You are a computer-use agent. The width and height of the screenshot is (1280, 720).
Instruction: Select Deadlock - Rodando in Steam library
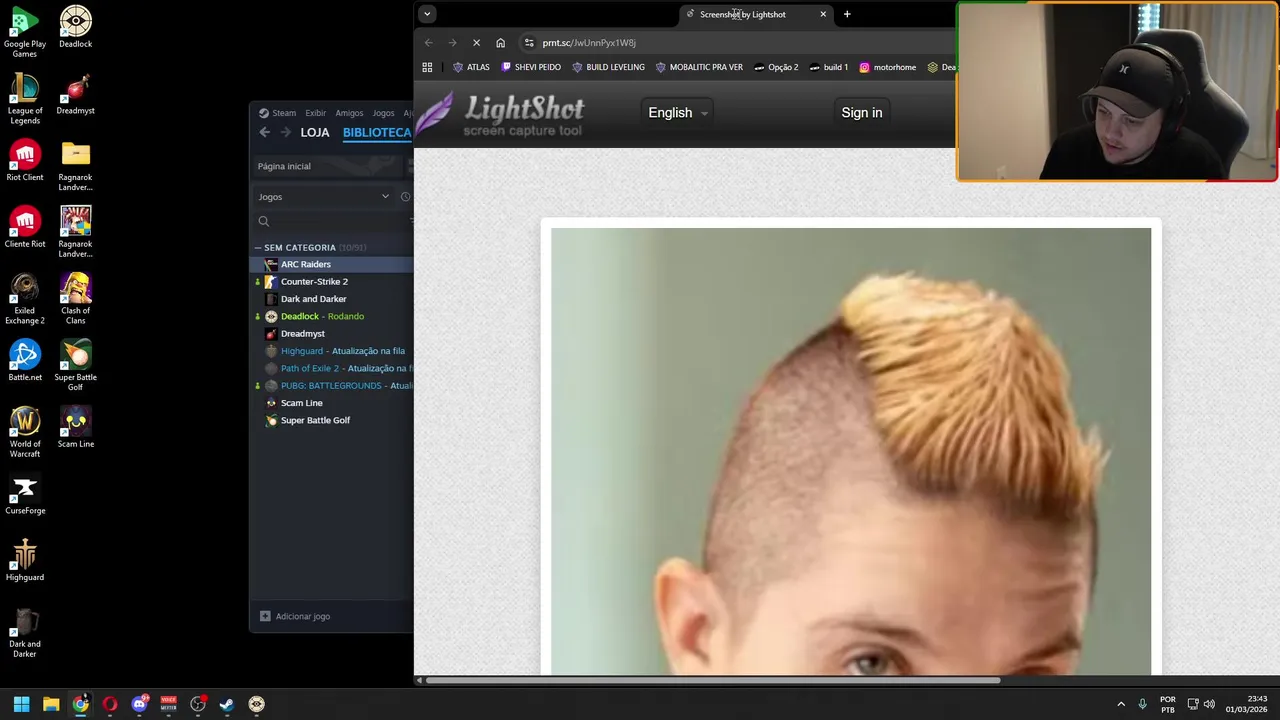point(332,316)
